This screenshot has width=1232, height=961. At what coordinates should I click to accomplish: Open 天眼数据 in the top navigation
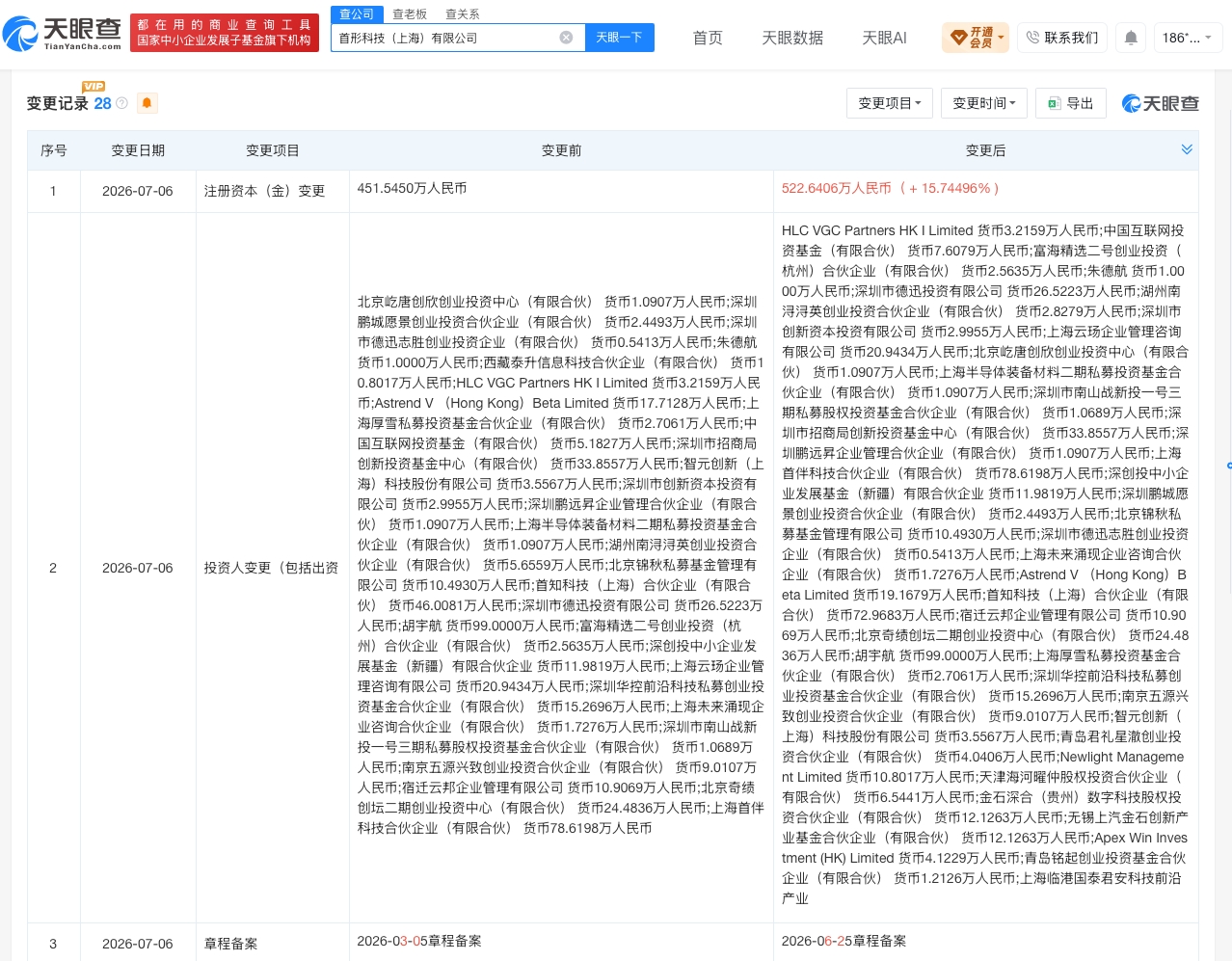click(x=792, y=38)
